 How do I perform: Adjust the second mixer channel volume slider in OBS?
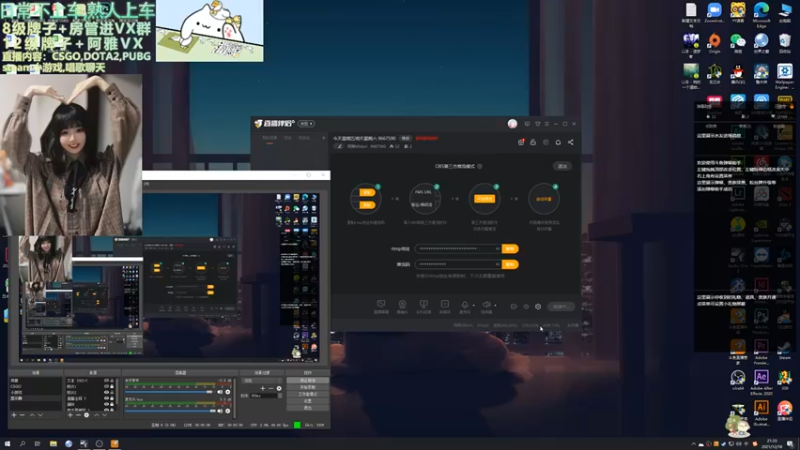pyautogui.click(x=168, y=411)
